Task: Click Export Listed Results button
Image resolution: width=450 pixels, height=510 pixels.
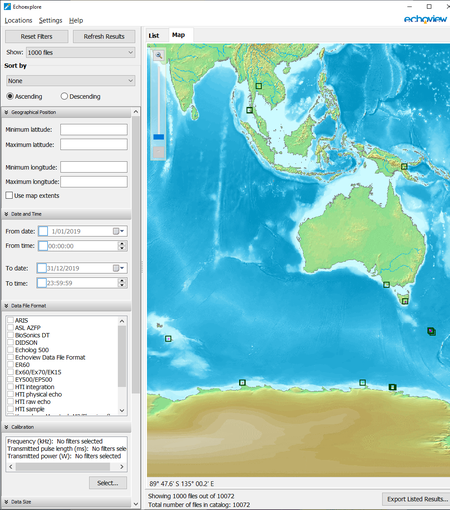Action: tap(417, 499)
